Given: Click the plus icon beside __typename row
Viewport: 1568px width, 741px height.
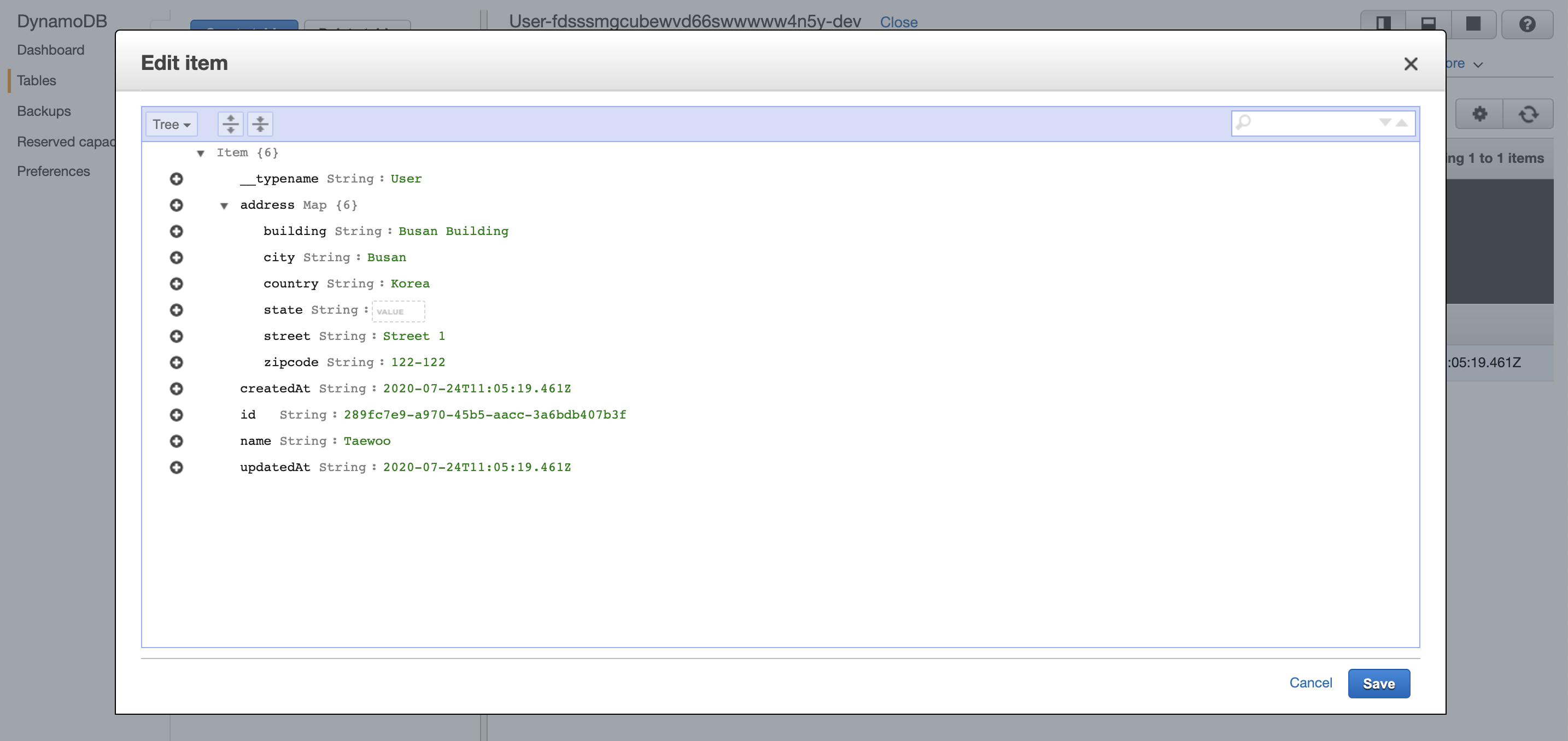Looking at the screenshot, I should pyautogui.click(x=177, y=179).
